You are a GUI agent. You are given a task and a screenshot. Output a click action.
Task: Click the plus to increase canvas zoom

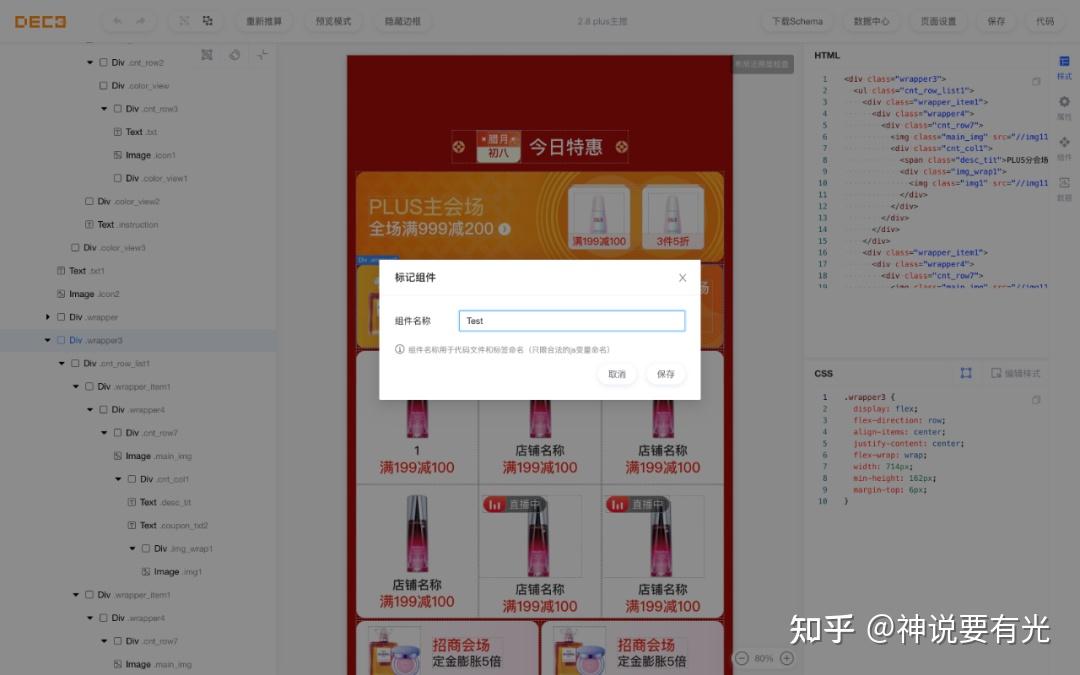[x=787, y=659]
